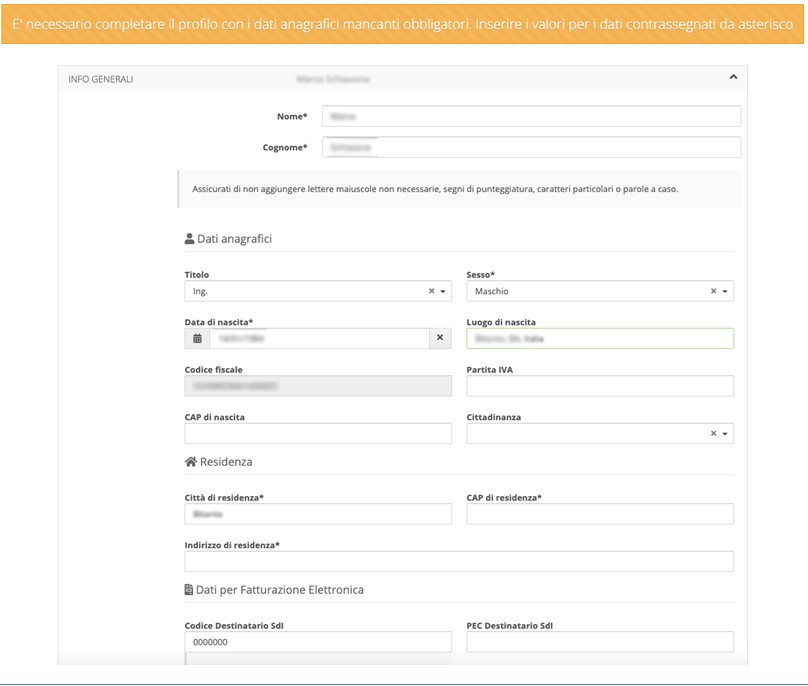Focus the Luogo di nascita field
808x686 pixels.
[599, 339]
